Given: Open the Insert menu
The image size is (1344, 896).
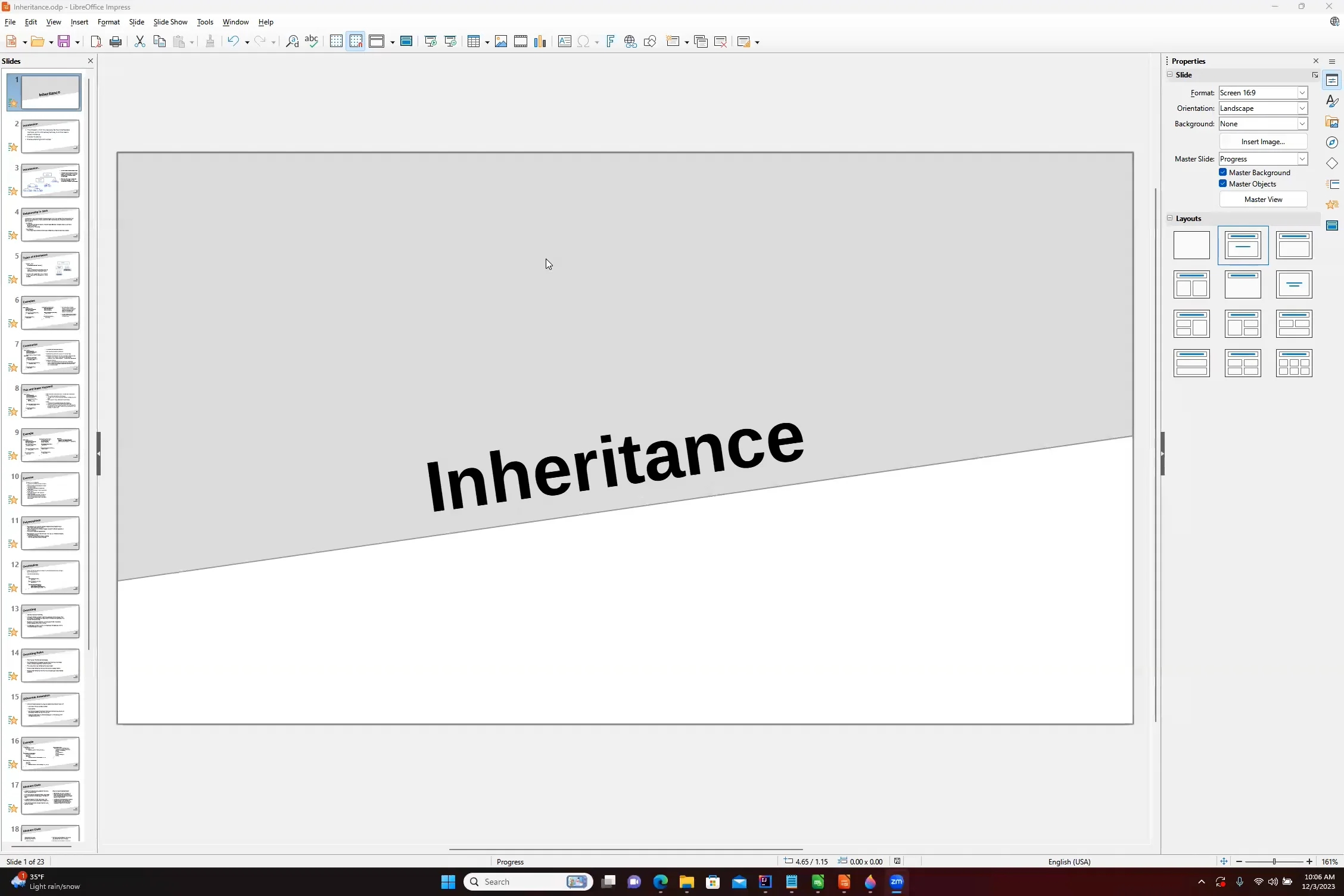Looking at the screenshot, I should [79, 22].
